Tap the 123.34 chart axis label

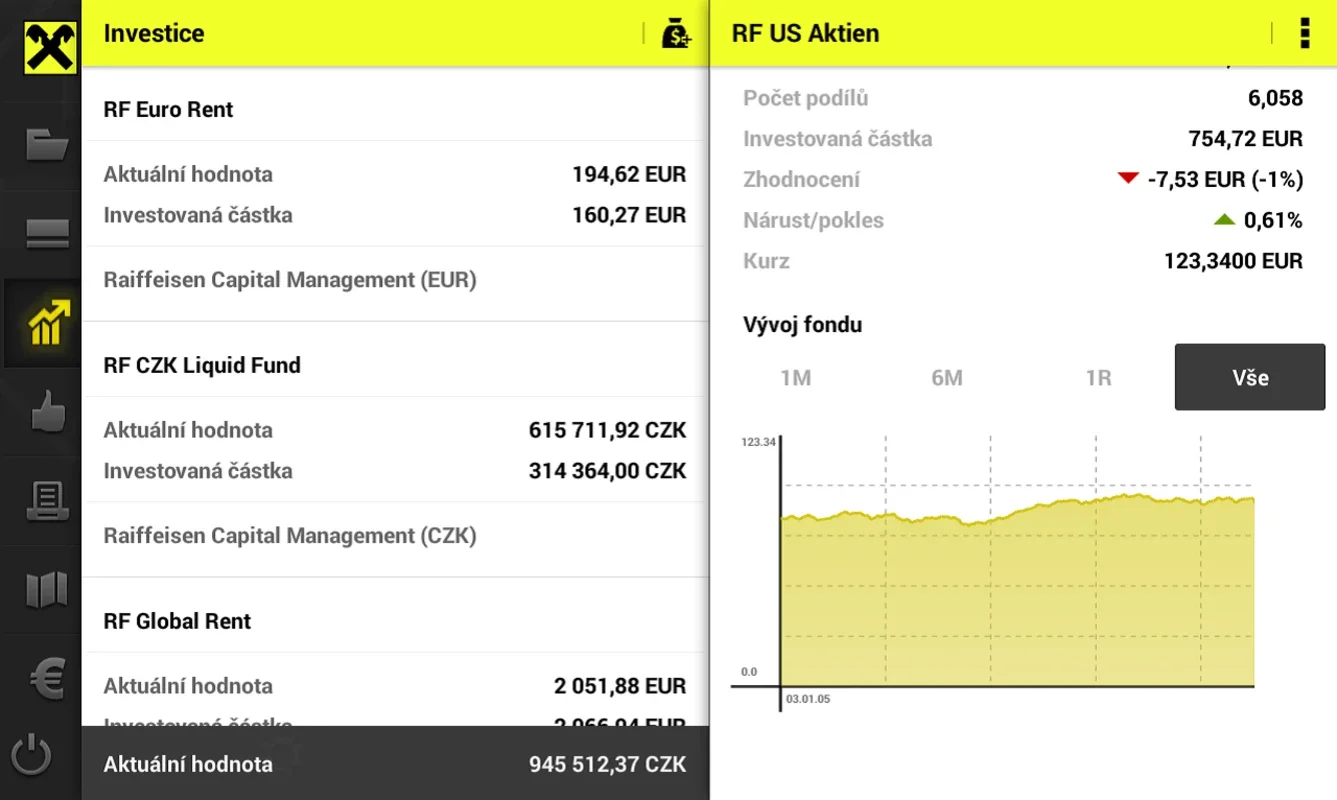[758, 441]
